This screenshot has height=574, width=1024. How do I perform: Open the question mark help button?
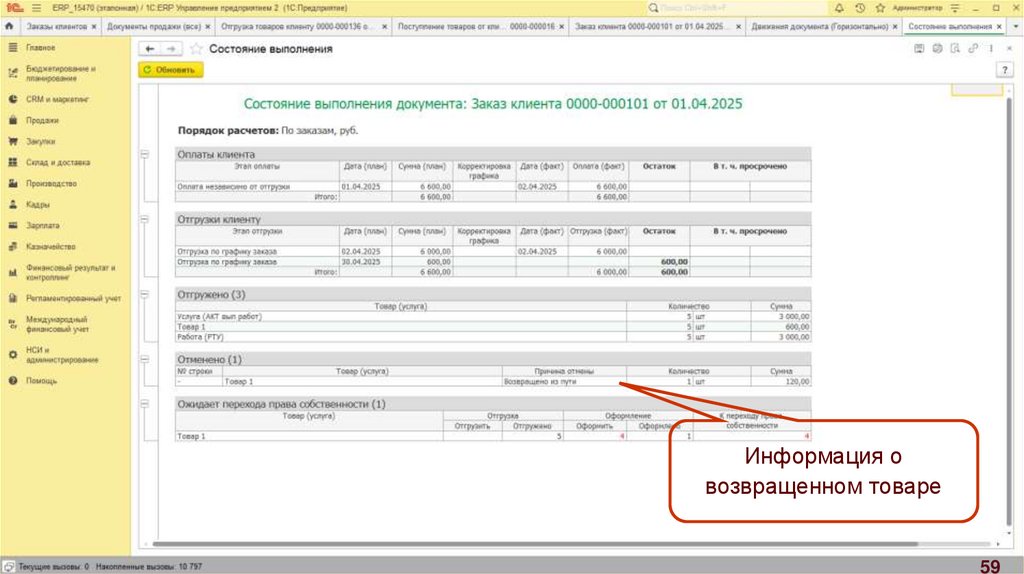(x=1004, y=70)
